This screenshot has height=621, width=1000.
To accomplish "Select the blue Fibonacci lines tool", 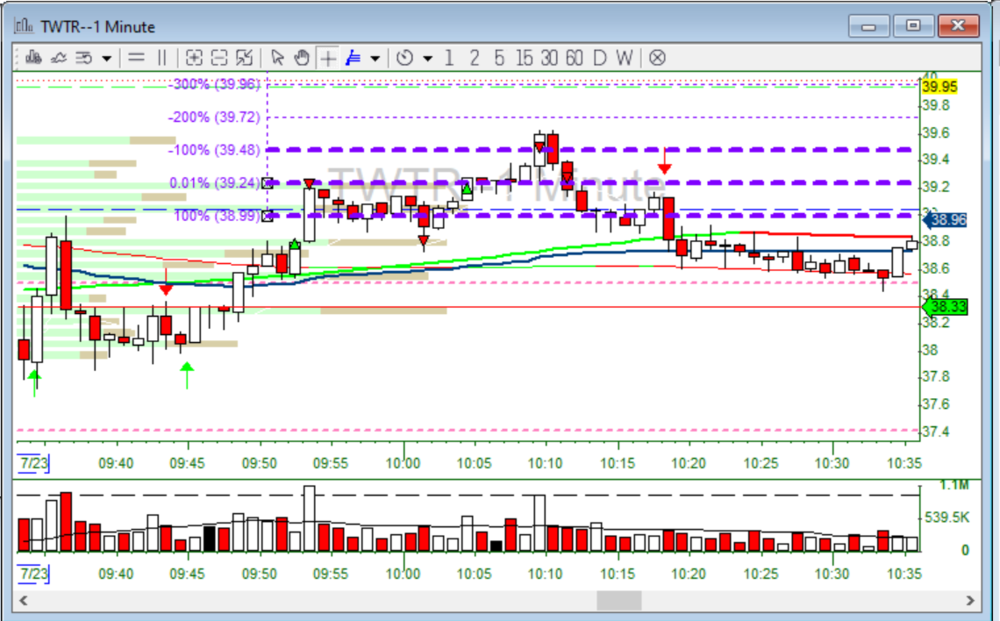I will coord(353,58).
